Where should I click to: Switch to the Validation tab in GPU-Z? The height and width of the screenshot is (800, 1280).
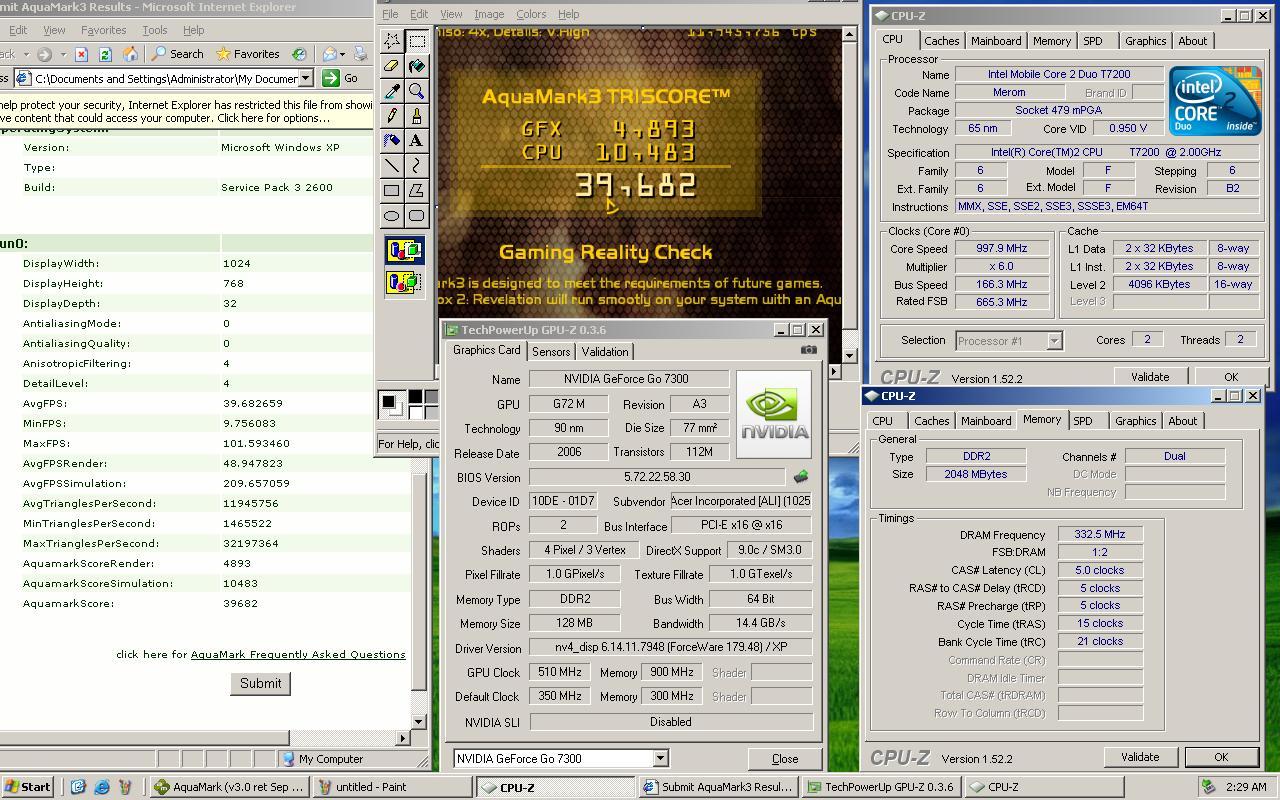pyautogui.click(x=605, y=352)
